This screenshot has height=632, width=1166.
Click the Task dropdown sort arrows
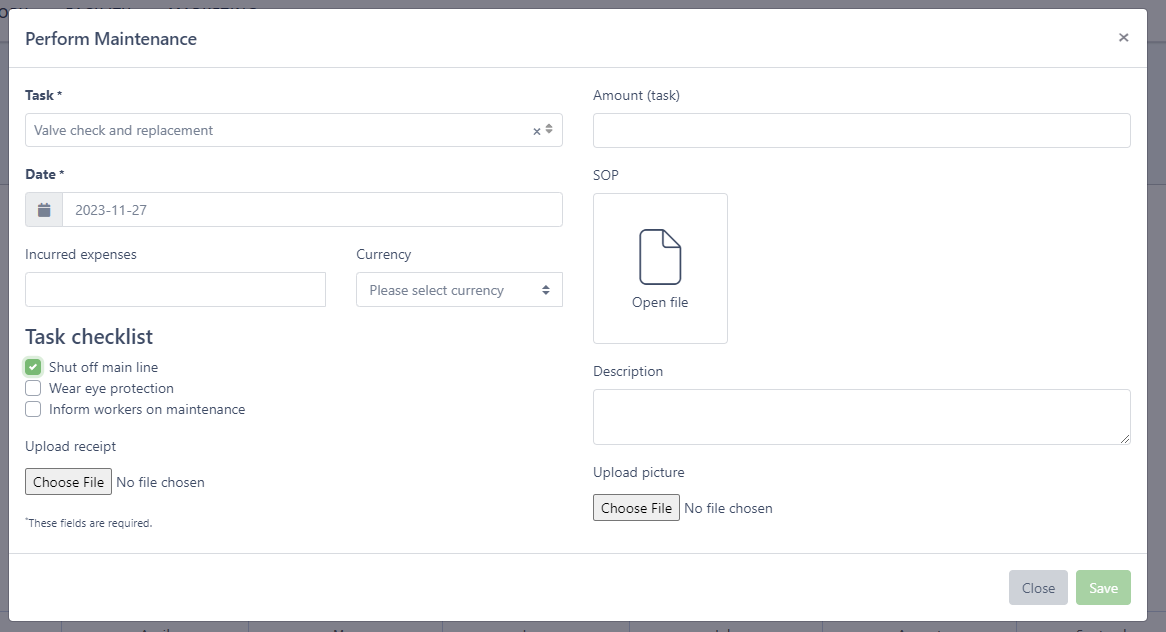click(x=549, y=130)
